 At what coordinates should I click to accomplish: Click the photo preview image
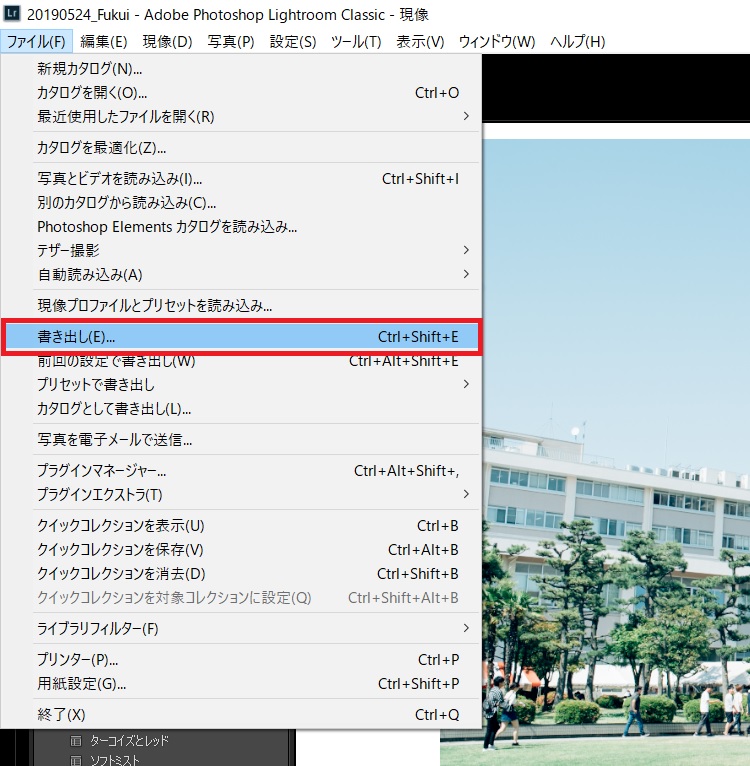(615, 400)
